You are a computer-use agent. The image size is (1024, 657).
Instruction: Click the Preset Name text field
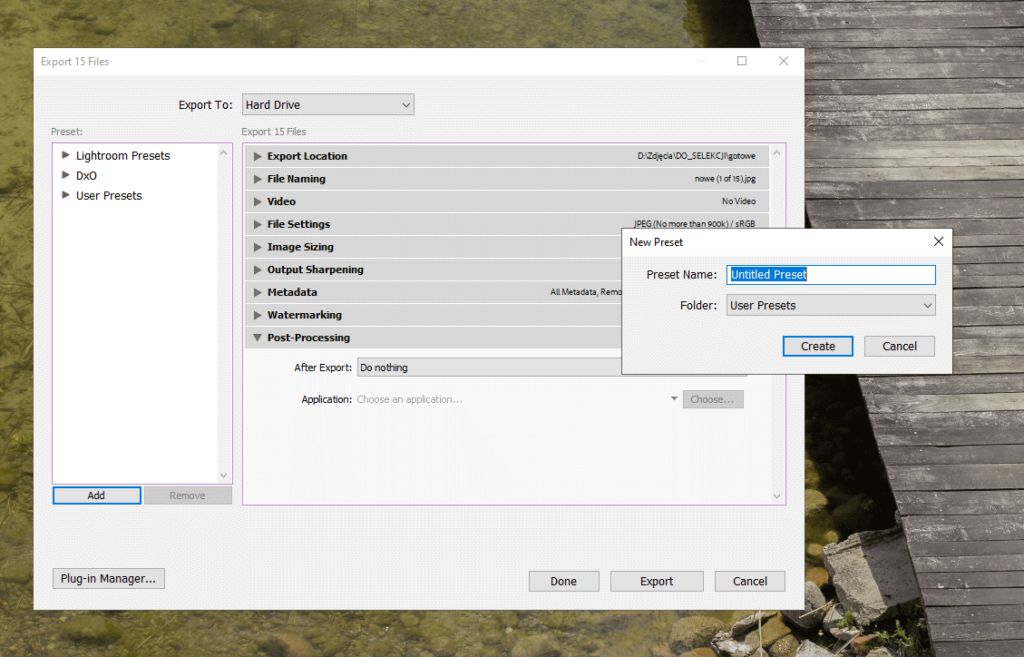pyautogui.click(x=830, y=275)
